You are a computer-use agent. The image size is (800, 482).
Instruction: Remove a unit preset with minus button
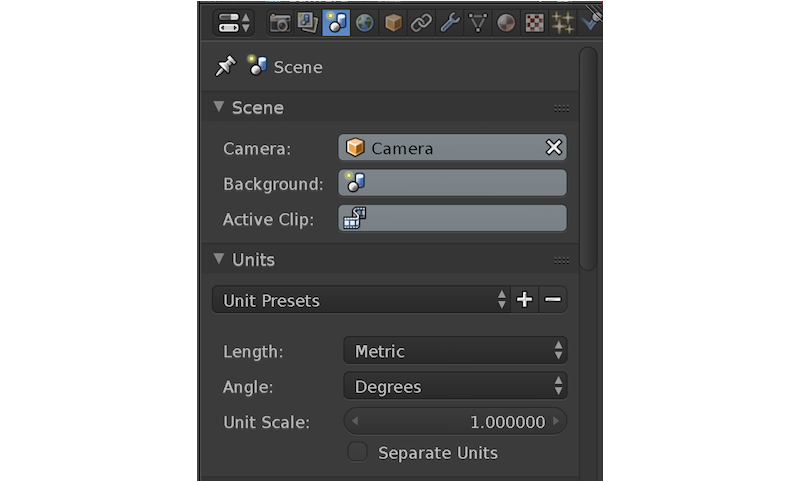pos(553,300)
